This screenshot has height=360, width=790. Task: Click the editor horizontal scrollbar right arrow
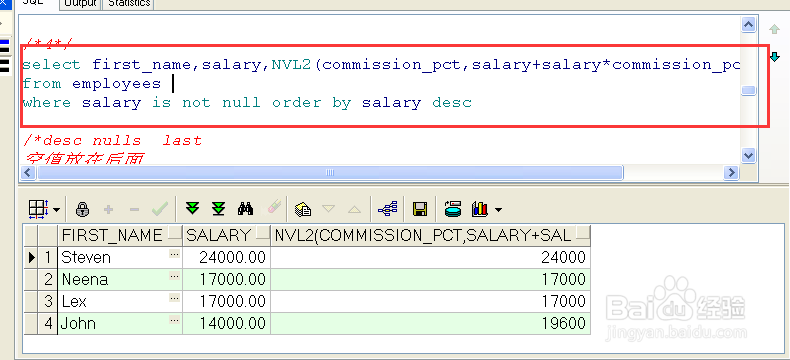pos(731,173)
